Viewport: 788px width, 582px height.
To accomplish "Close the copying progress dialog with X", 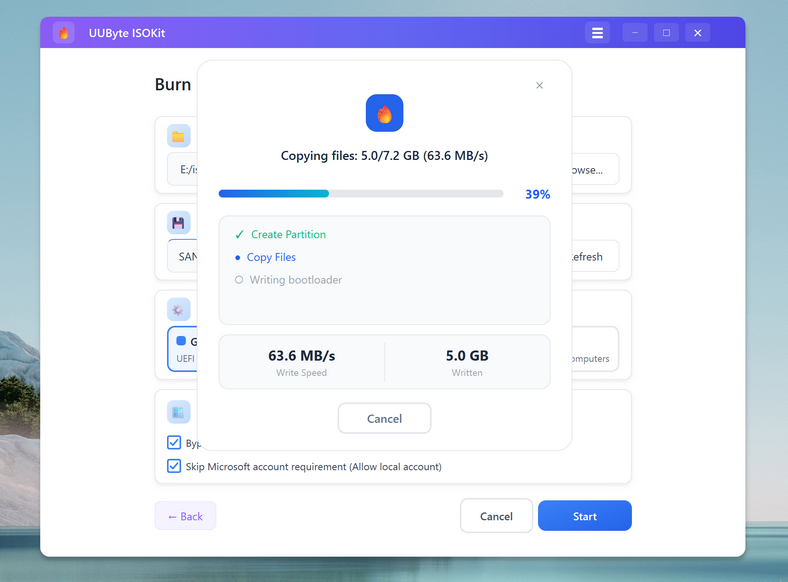I will click(x=539, y=86).
